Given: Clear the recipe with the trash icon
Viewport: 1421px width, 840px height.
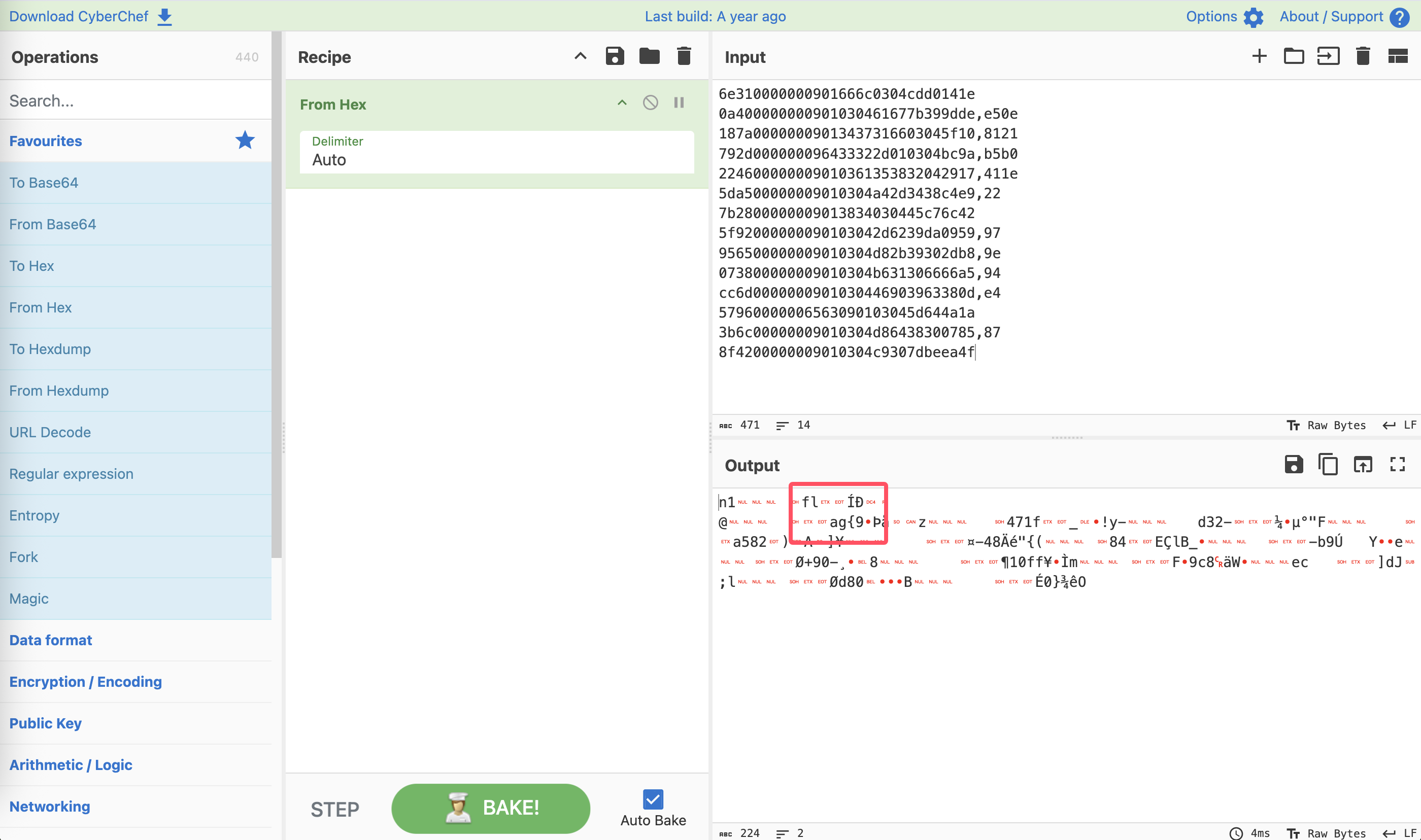Looking at the screenshot, I should tap(684, 56).
